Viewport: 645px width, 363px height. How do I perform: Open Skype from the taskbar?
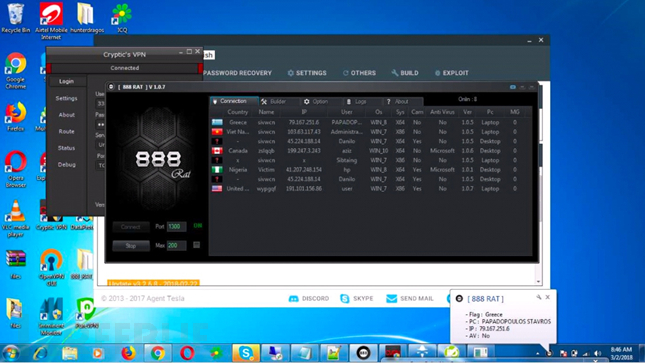click(x=246, y=353)
